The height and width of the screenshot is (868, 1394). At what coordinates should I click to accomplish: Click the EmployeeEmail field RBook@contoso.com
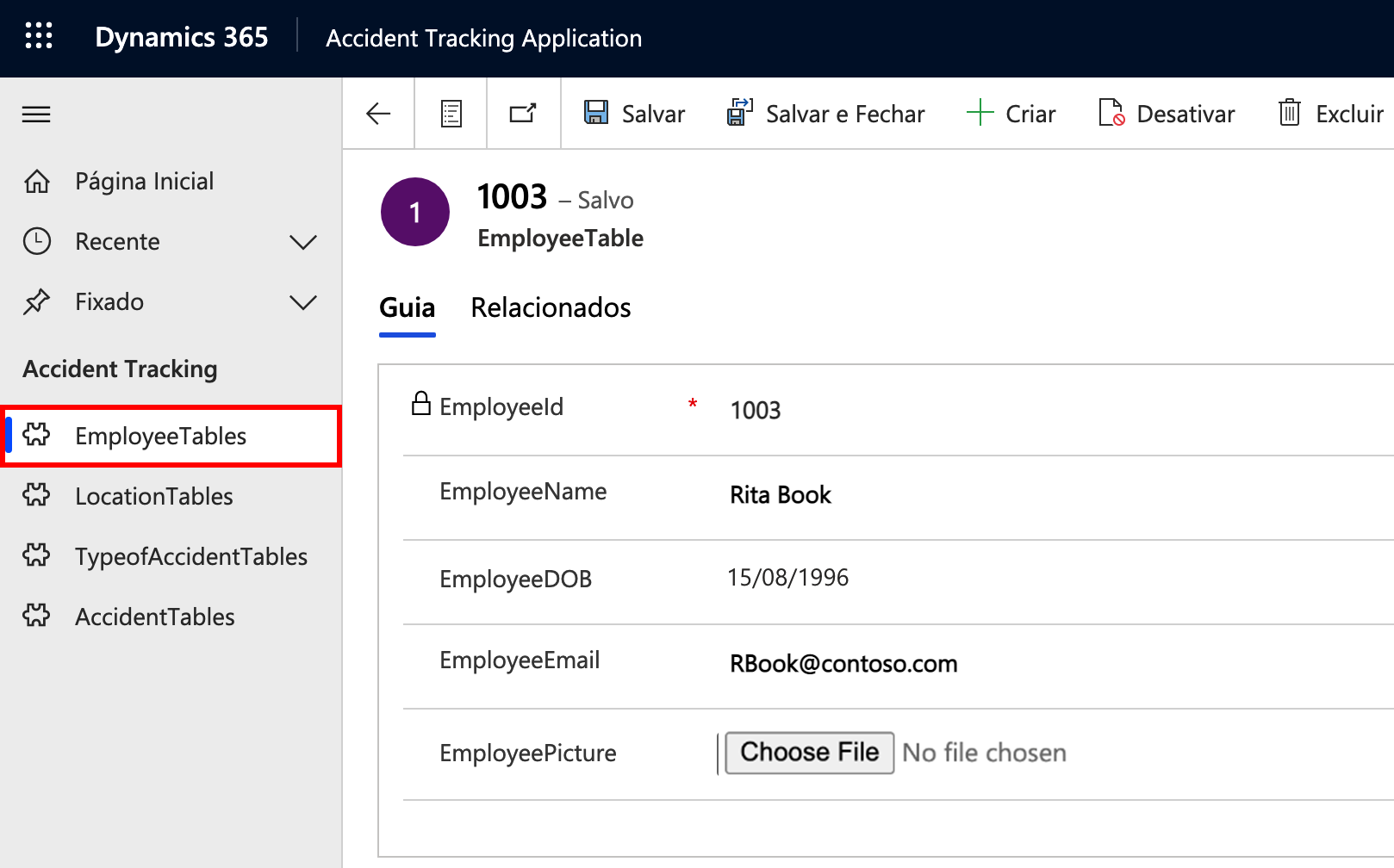[843, 664]
